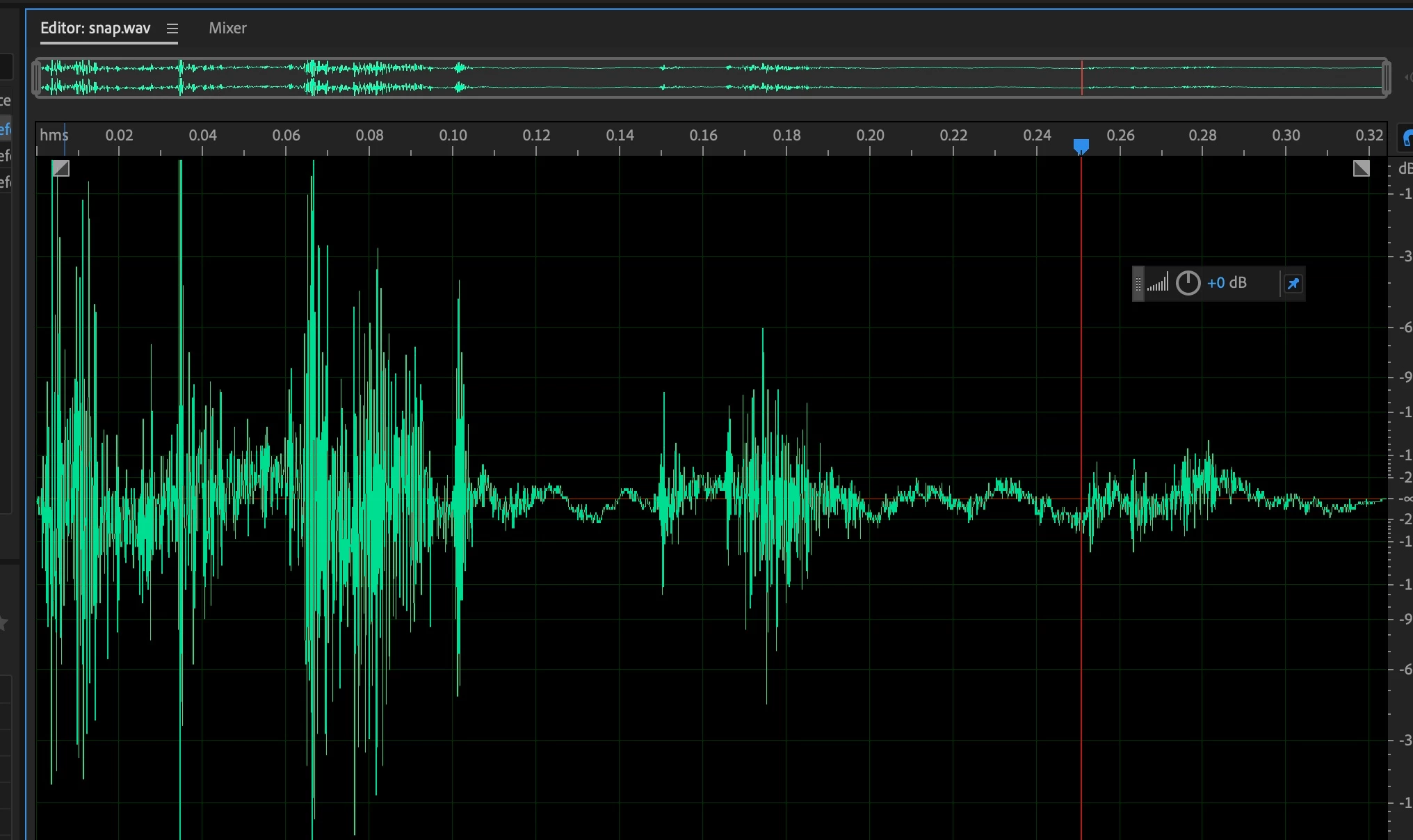
Task: Click the 0.16 mark on time ruler
Action: click(703, 136)
